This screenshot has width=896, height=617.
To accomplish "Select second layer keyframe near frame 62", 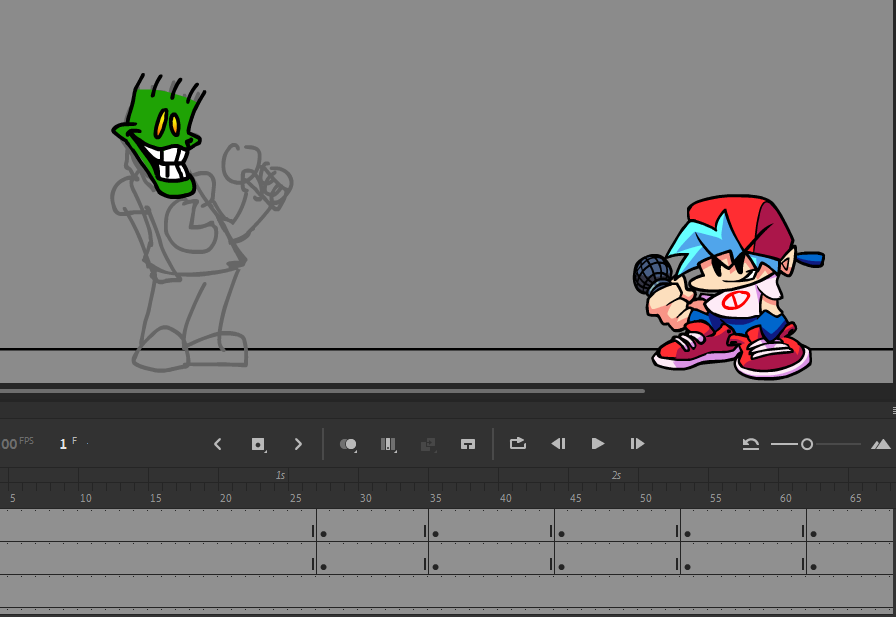I will pos(813,567).
